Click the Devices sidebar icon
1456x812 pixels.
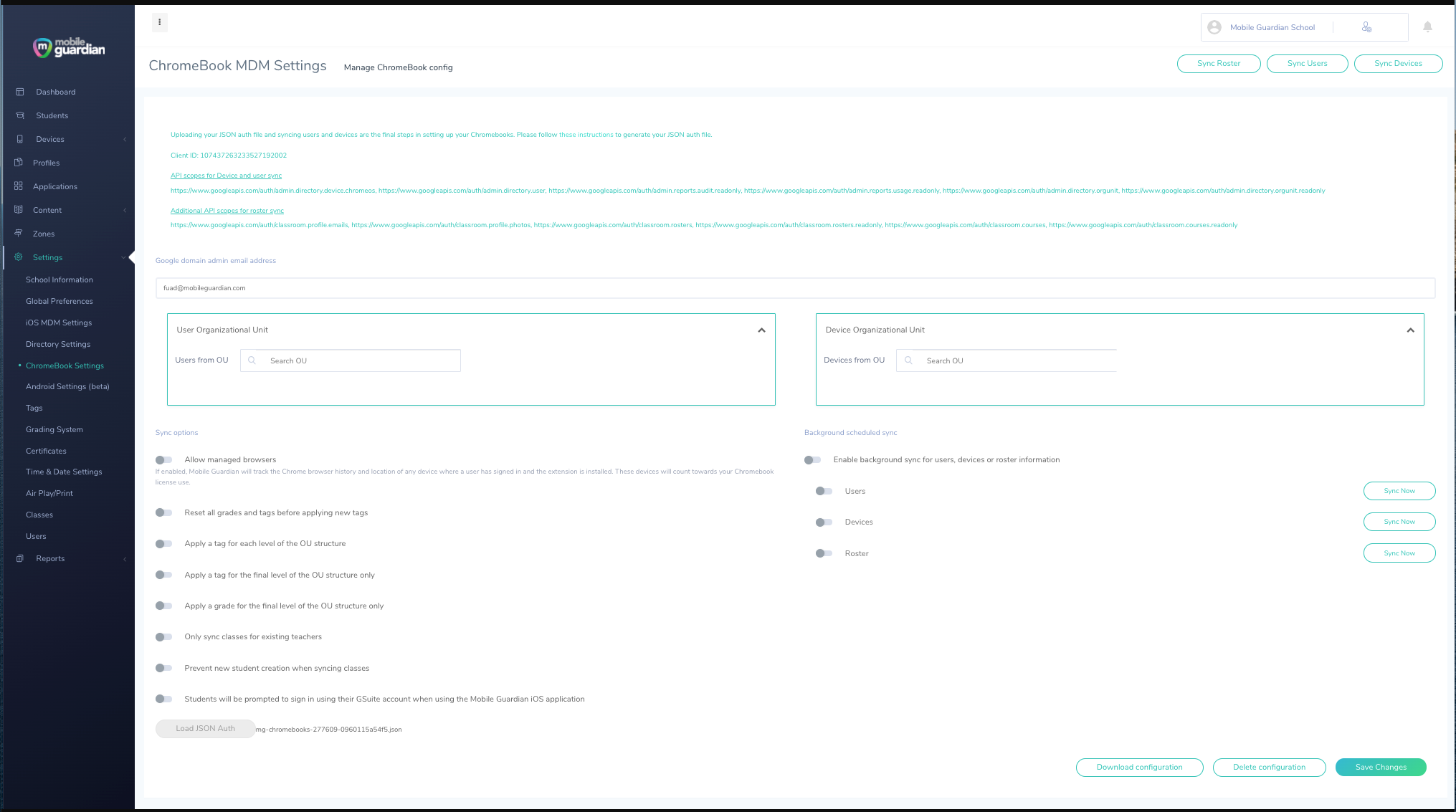(20, 139)
